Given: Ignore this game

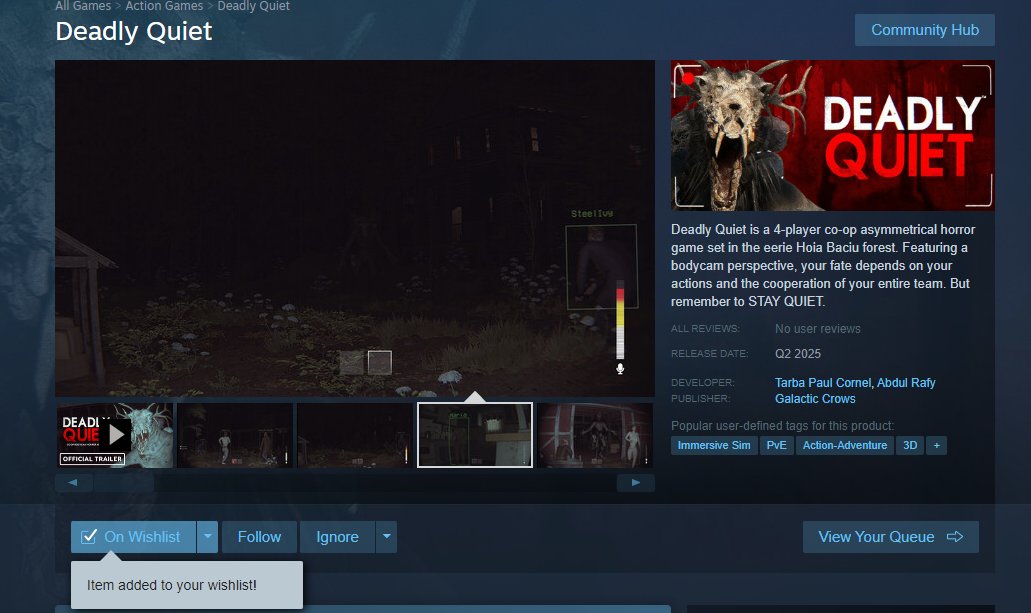Looking at the screenshot, I should point(337,537).
